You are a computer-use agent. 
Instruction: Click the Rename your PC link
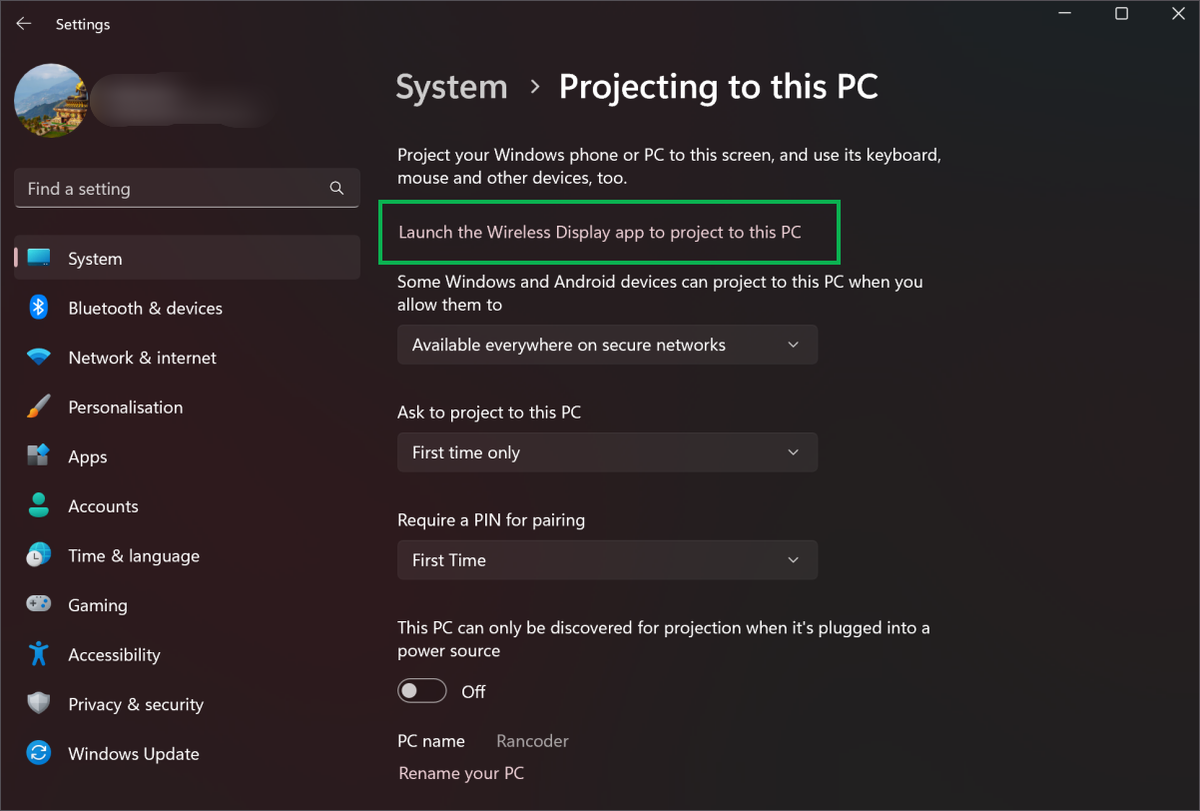click(x=461, y=772)
